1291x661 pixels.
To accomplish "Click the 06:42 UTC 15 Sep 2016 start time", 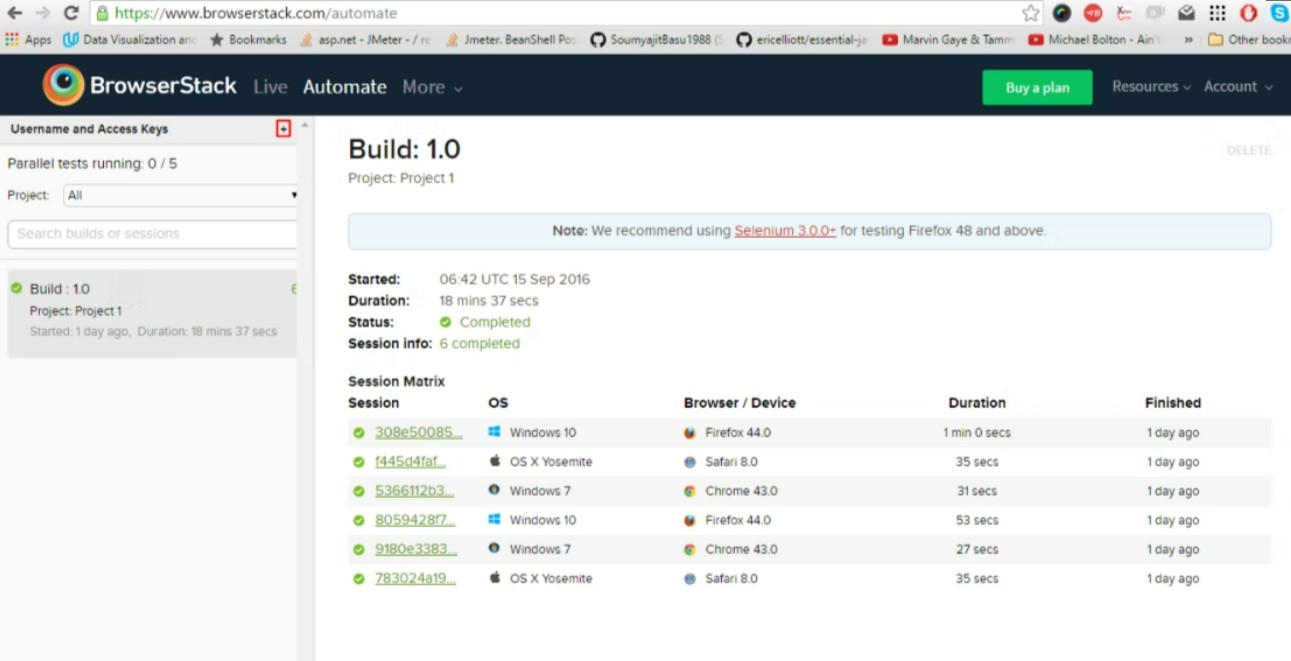I will click(515, 279).
